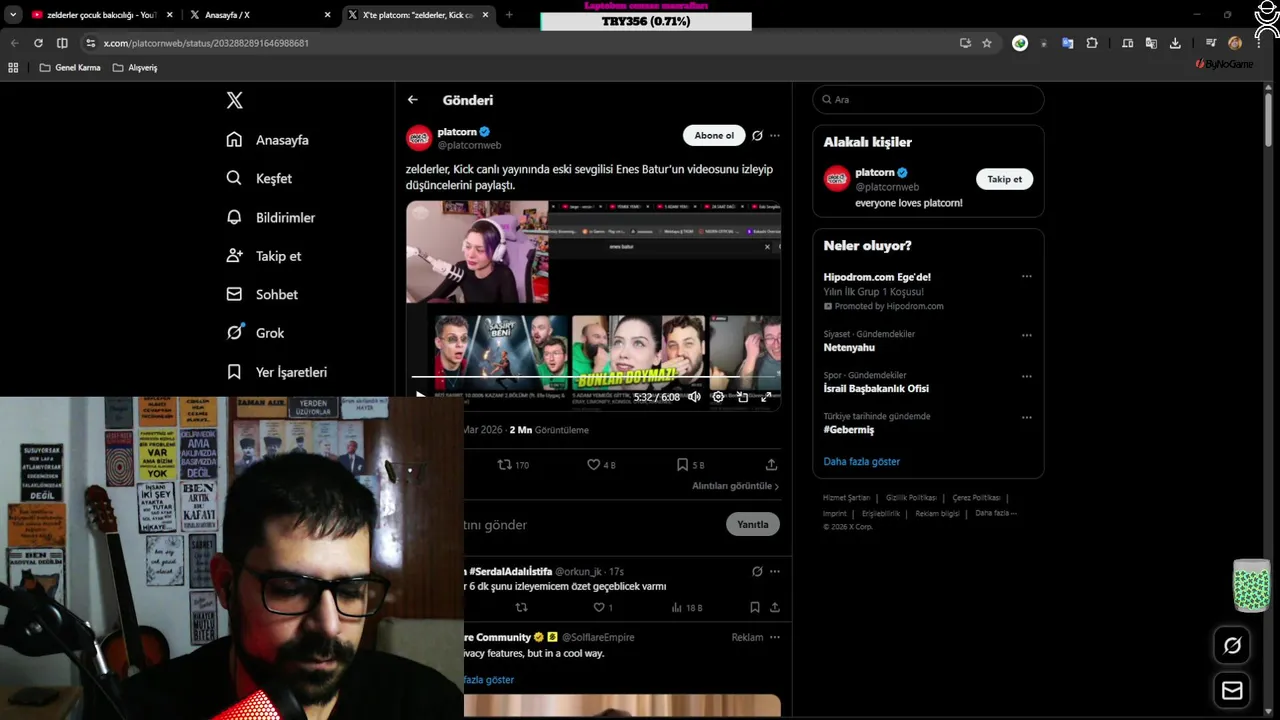Click the Yanıtla button
The width and height of the screenshot is (1280, 720).
pyautogui.click(x=752, y=524)
